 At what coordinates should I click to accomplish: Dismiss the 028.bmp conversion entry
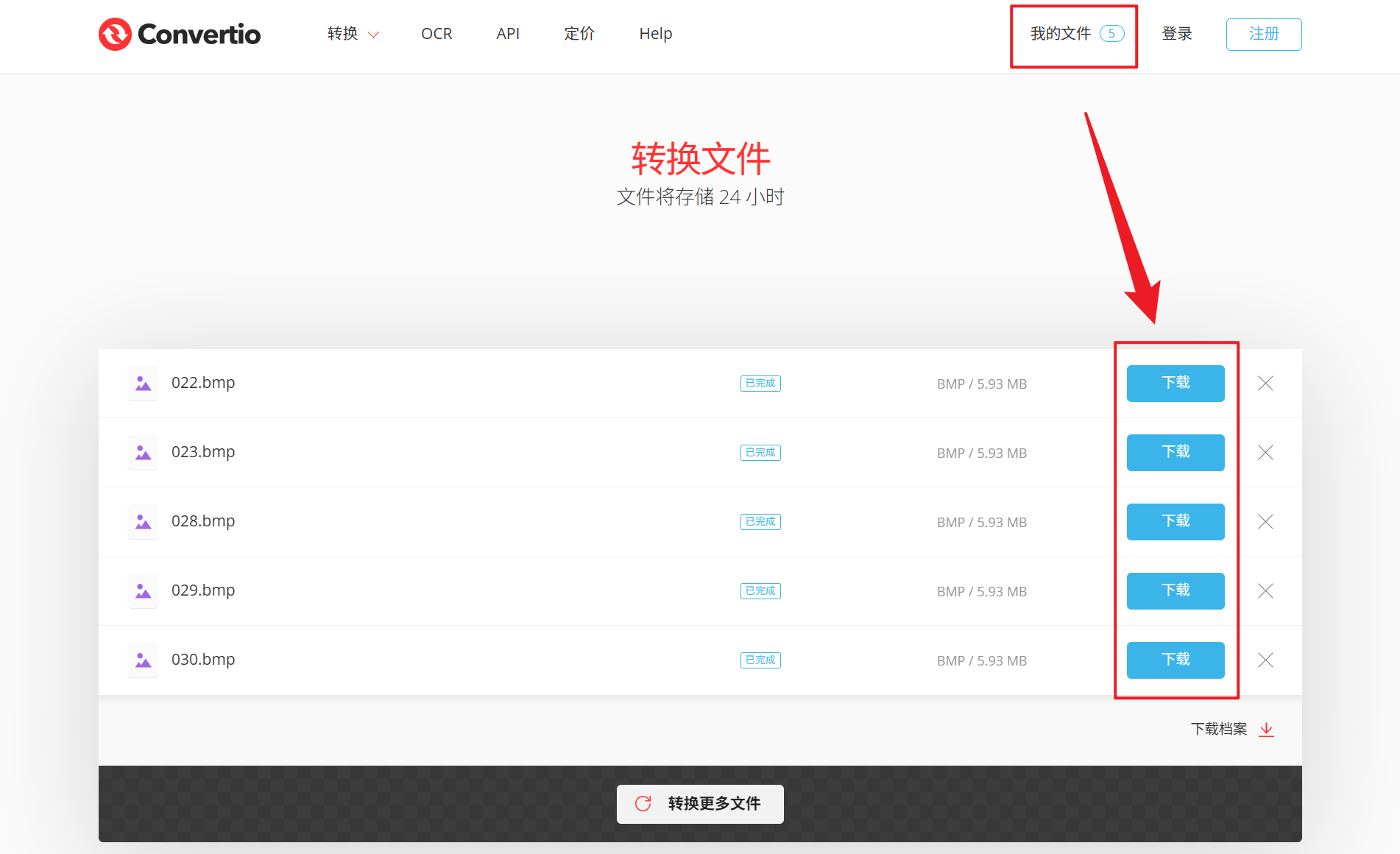(1265, 521)
